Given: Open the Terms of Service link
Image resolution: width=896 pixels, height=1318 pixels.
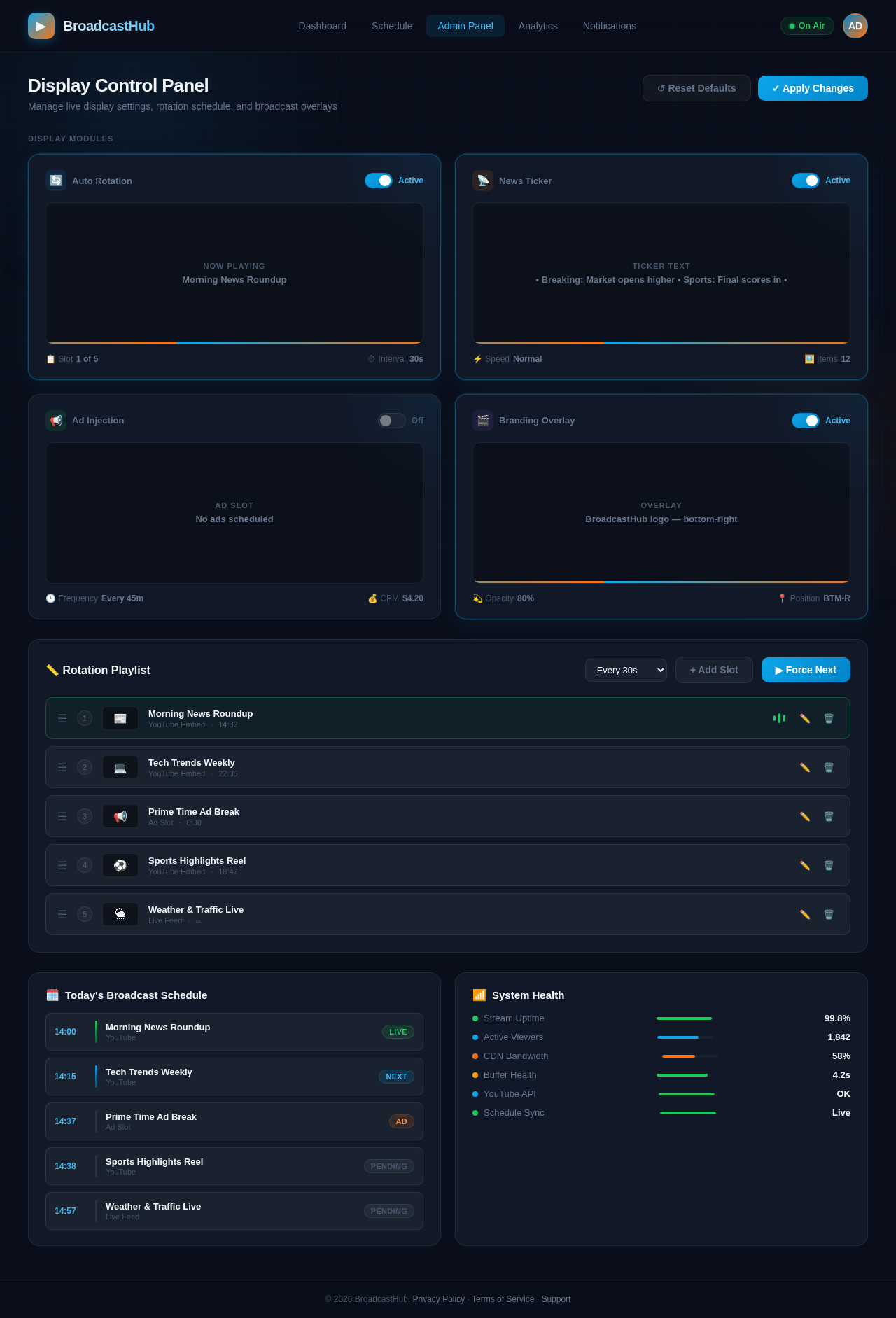Looking at the screenshot, I should 503,1299.
